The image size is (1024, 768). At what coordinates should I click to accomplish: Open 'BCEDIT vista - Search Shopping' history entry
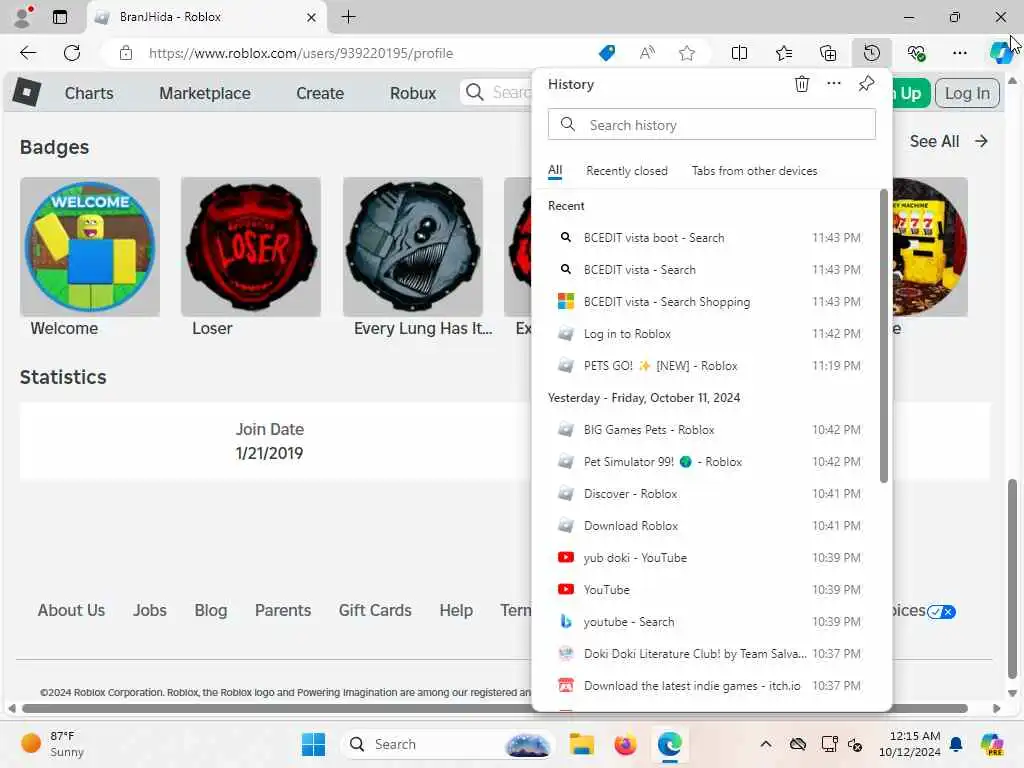(710, 302)
